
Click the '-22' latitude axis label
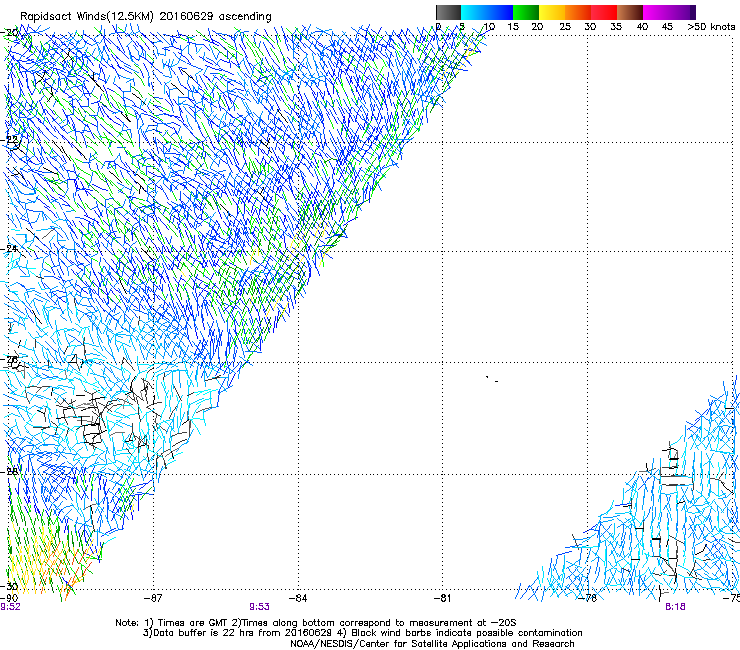10,140
